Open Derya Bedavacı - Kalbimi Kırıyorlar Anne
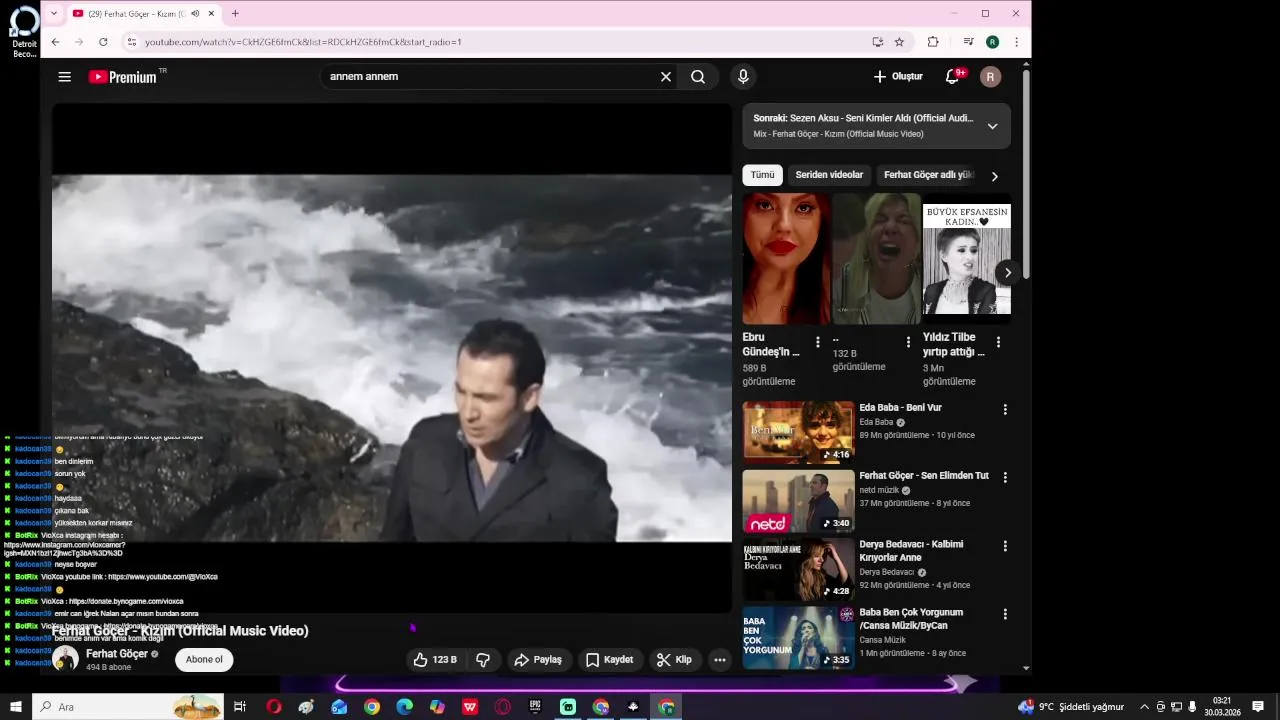Viewport: 1280px width, 720px height. [x=911, y=551]
